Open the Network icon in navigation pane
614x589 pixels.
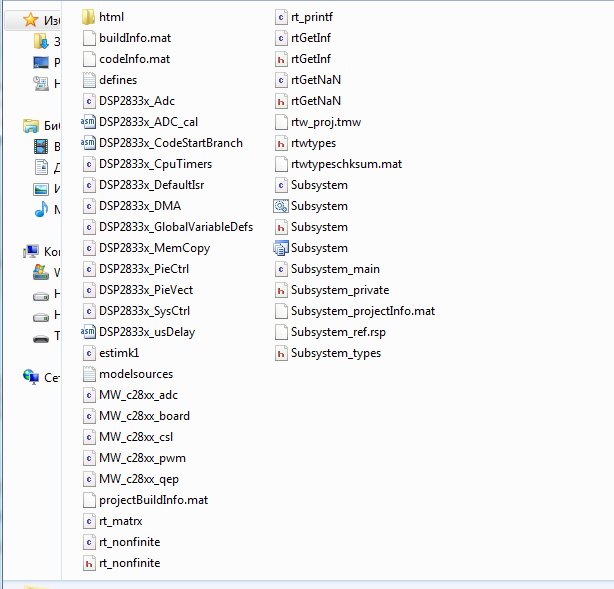(x=31, y=377)
